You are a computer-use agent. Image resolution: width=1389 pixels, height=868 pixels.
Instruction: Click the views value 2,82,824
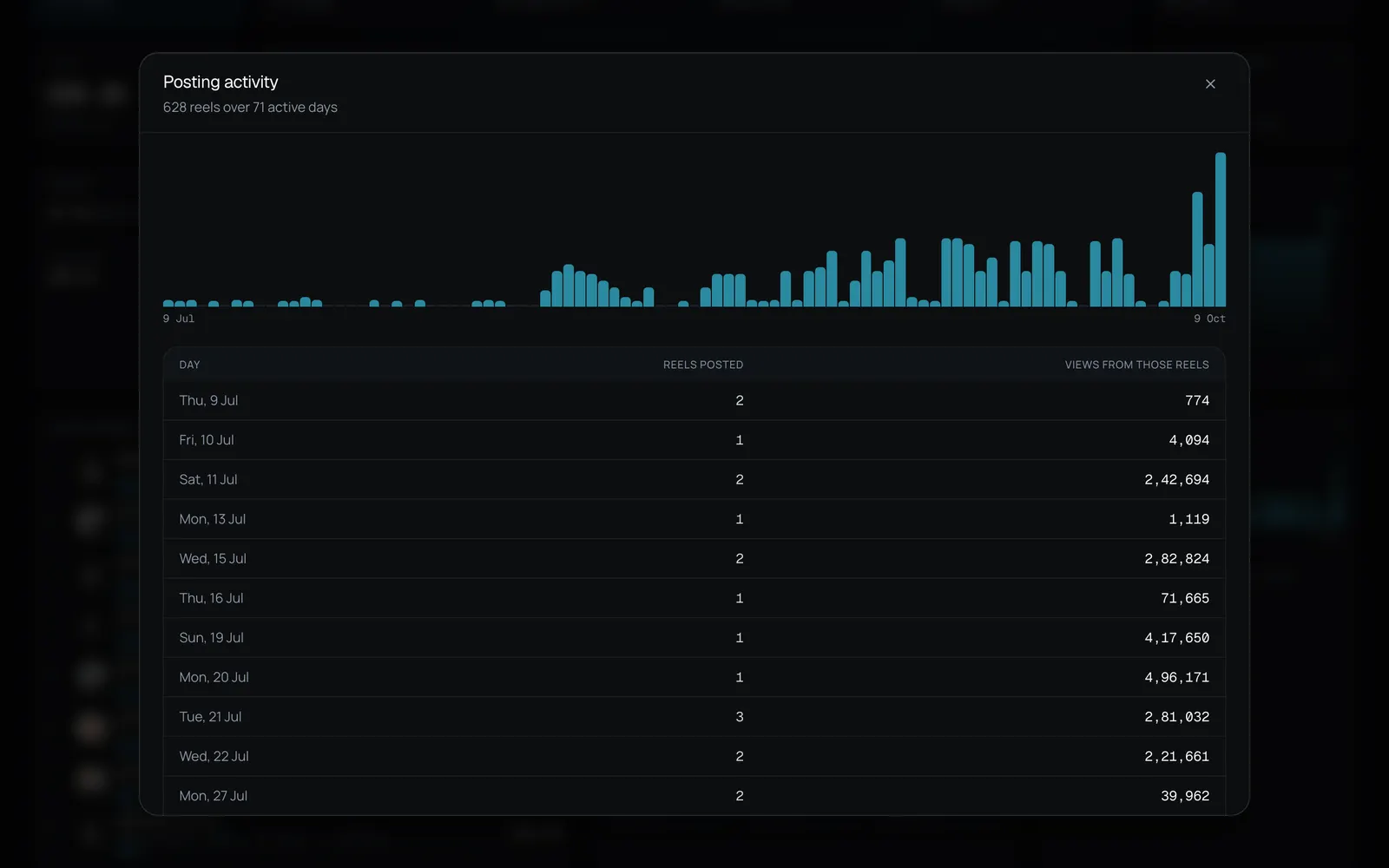pos(1177,559)
